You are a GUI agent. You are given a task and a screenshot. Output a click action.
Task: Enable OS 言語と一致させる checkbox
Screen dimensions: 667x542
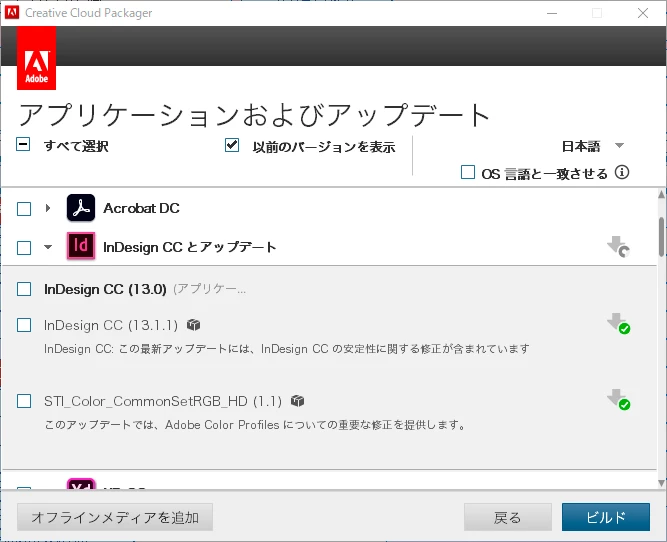(x=468, y=172)
